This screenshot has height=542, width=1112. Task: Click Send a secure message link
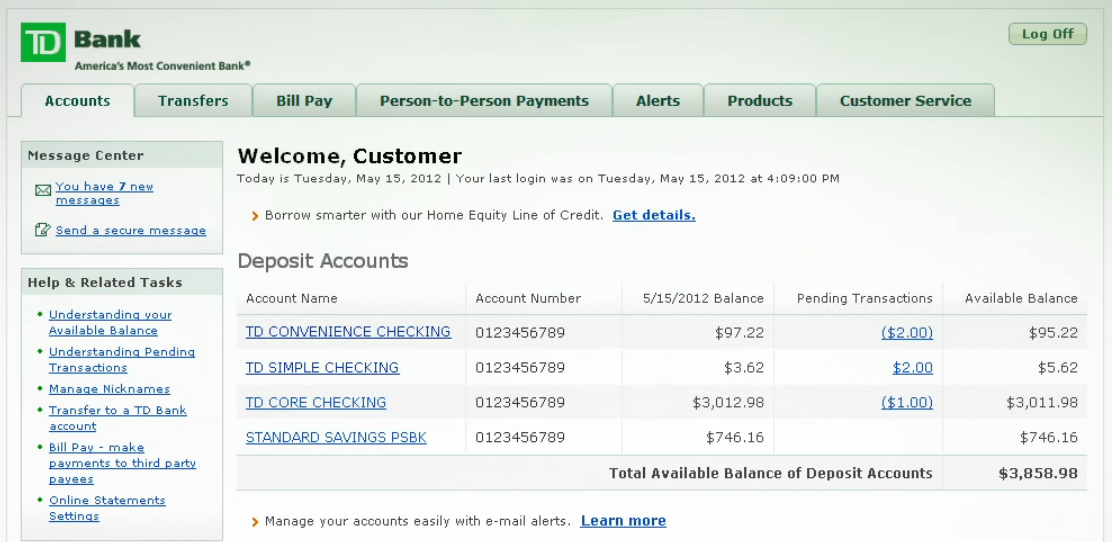click(x=130, y=230)
